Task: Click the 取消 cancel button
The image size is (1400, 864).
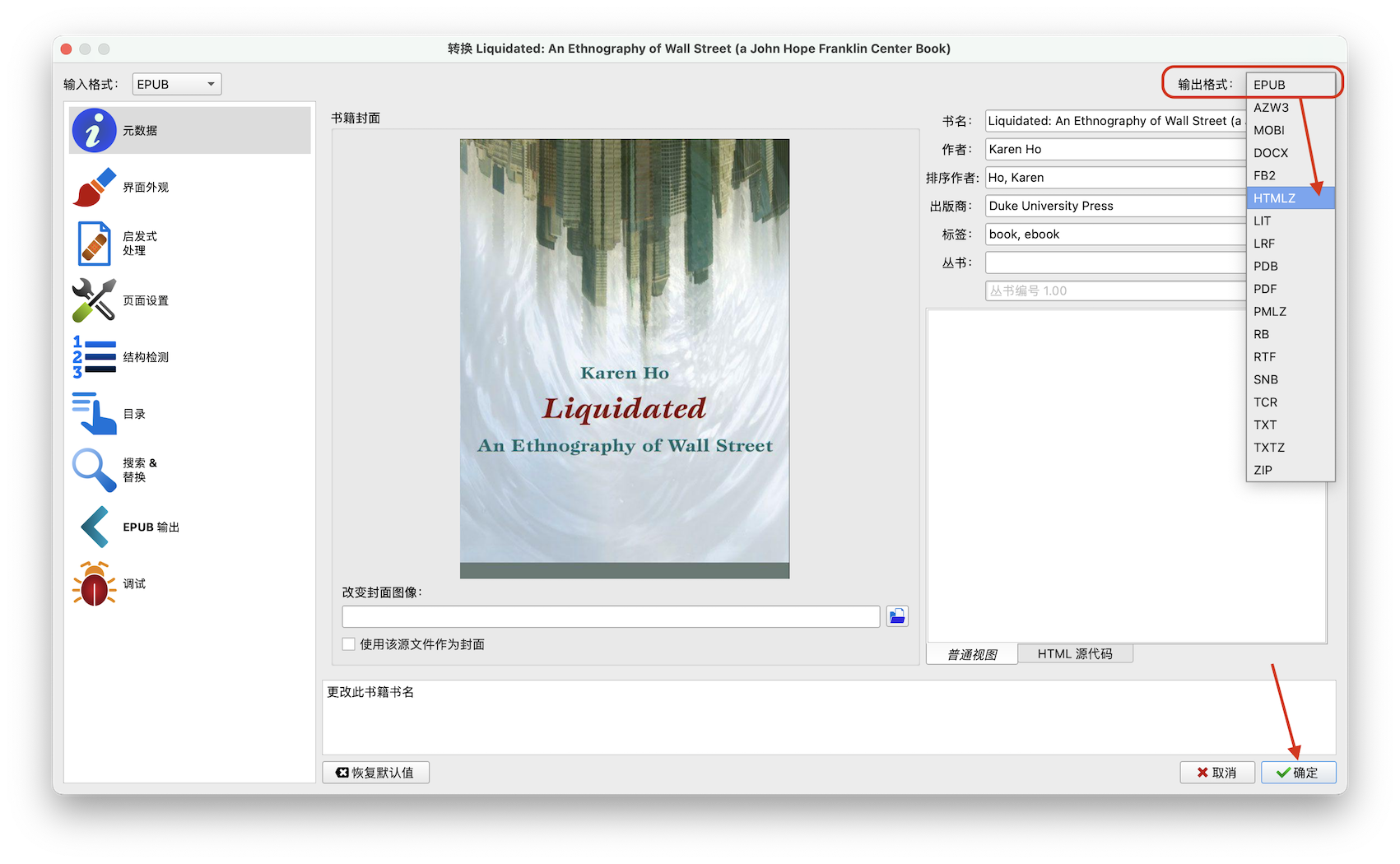Action: pos(1216,772)
